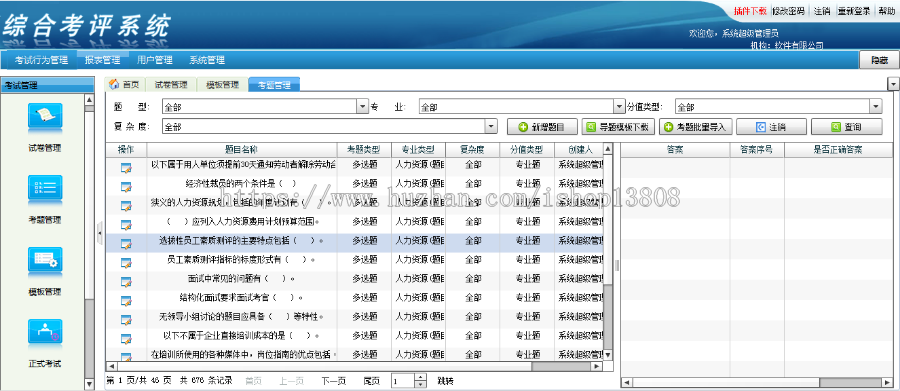Screen dimensions: 900x391
Task: Click edit icon for 狭义的人力资源规划 row
Action: pyautogui.click(x=126, y=205)
